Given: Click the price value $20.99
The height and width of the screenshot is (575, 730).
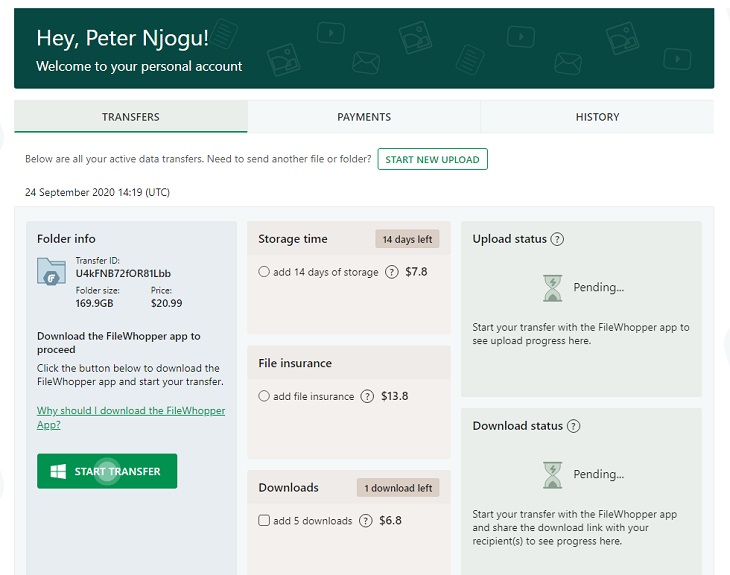Looking at the screenshot, I should coord(166,304).
